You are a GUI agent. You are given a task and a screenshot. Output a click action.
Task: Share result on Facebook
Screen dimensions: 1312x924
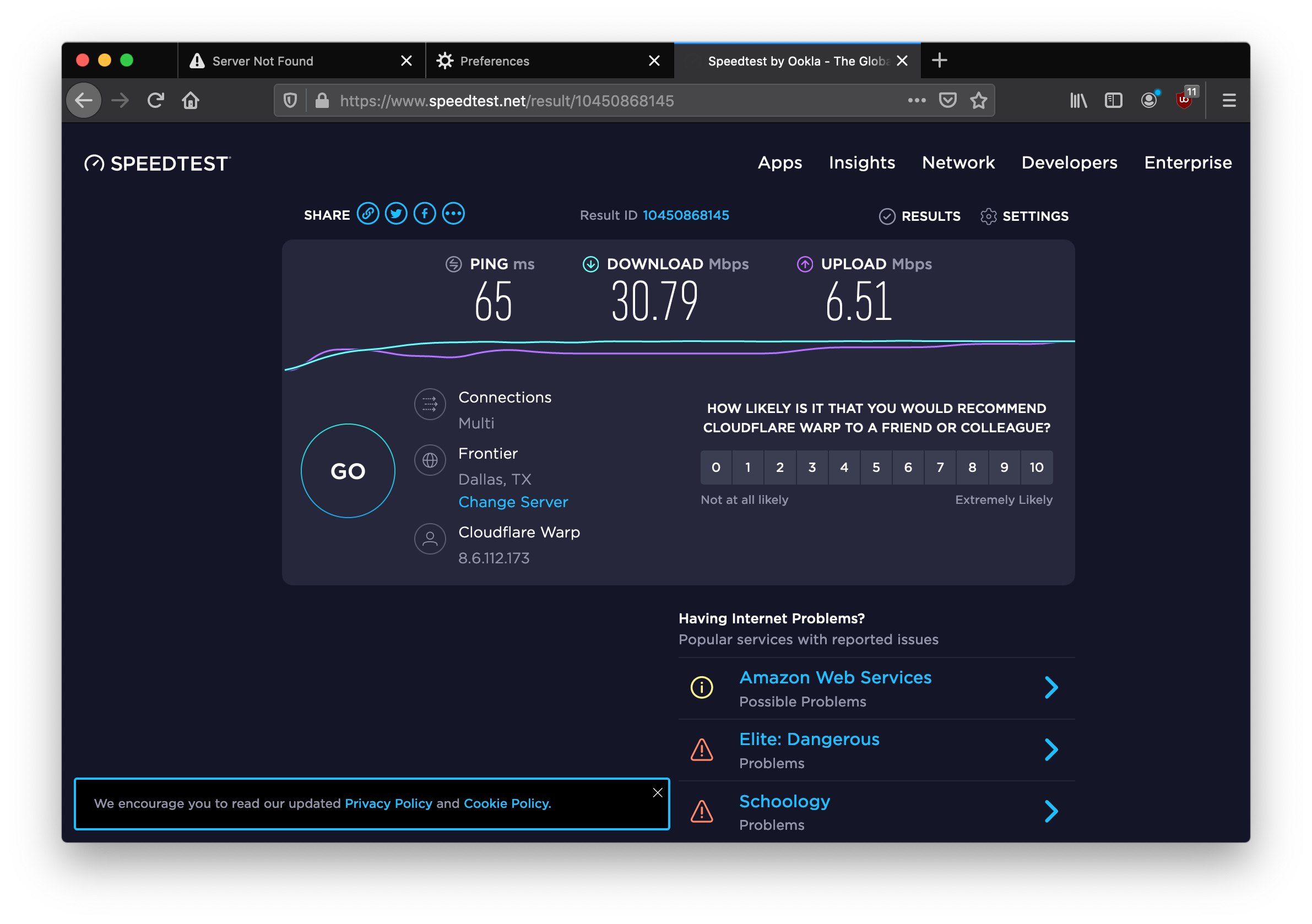[x=425, y=214]
